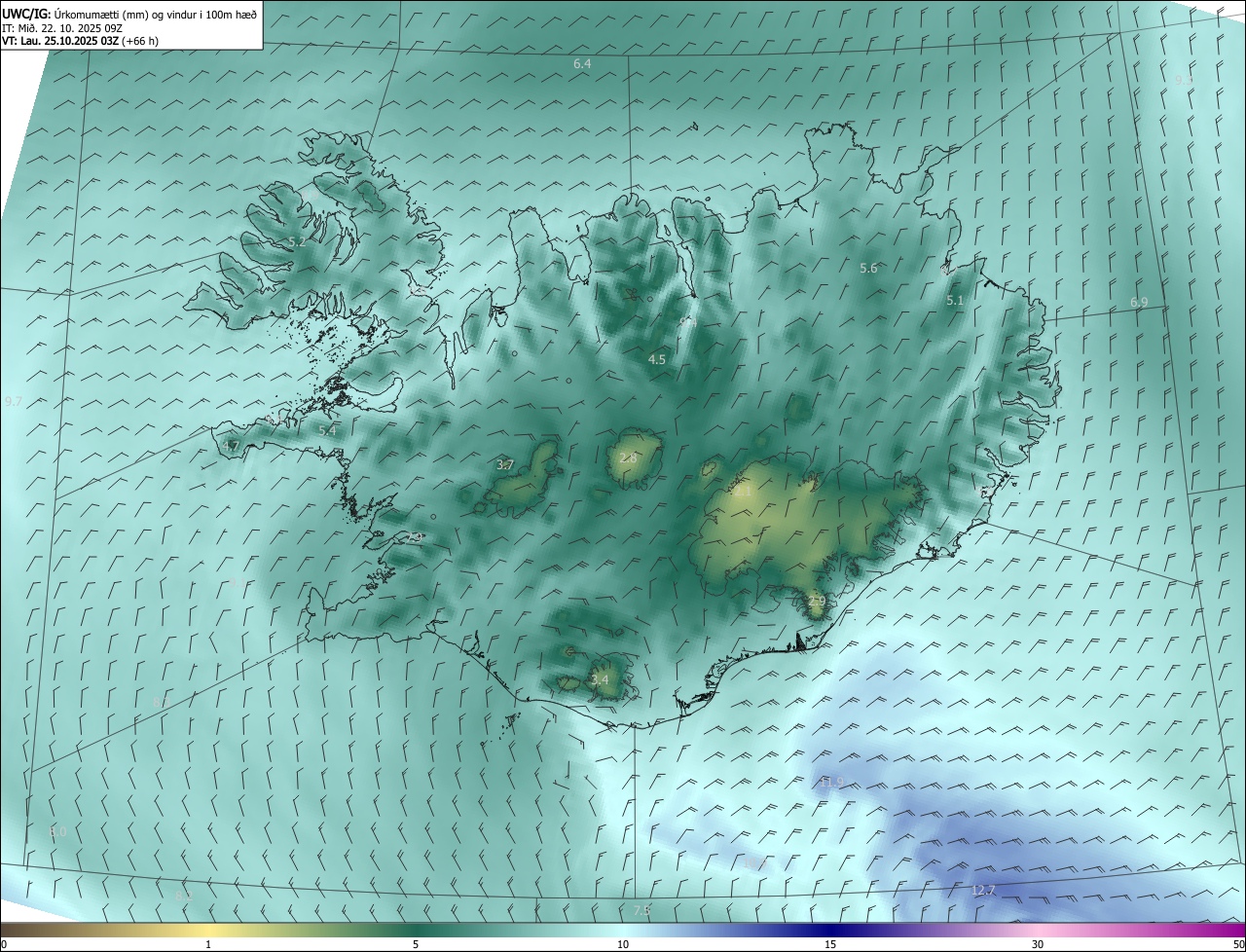Click the initial time line 'IT: Mið. 22. 10. 2025 09Z'
1246x952 pixels.
pos(62,27)
